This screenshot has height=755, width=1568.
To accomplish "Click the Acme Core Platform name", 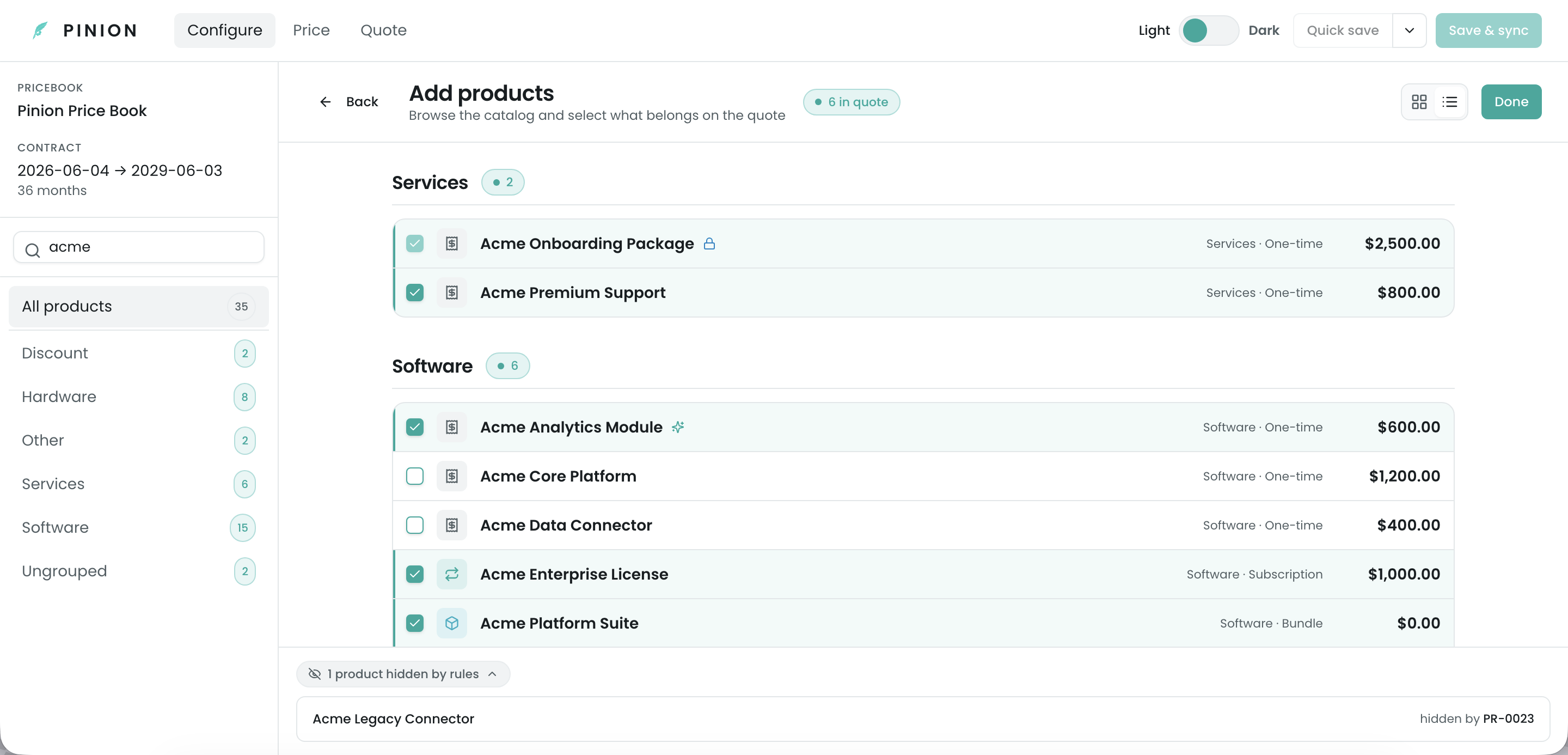I will point(558,476).
